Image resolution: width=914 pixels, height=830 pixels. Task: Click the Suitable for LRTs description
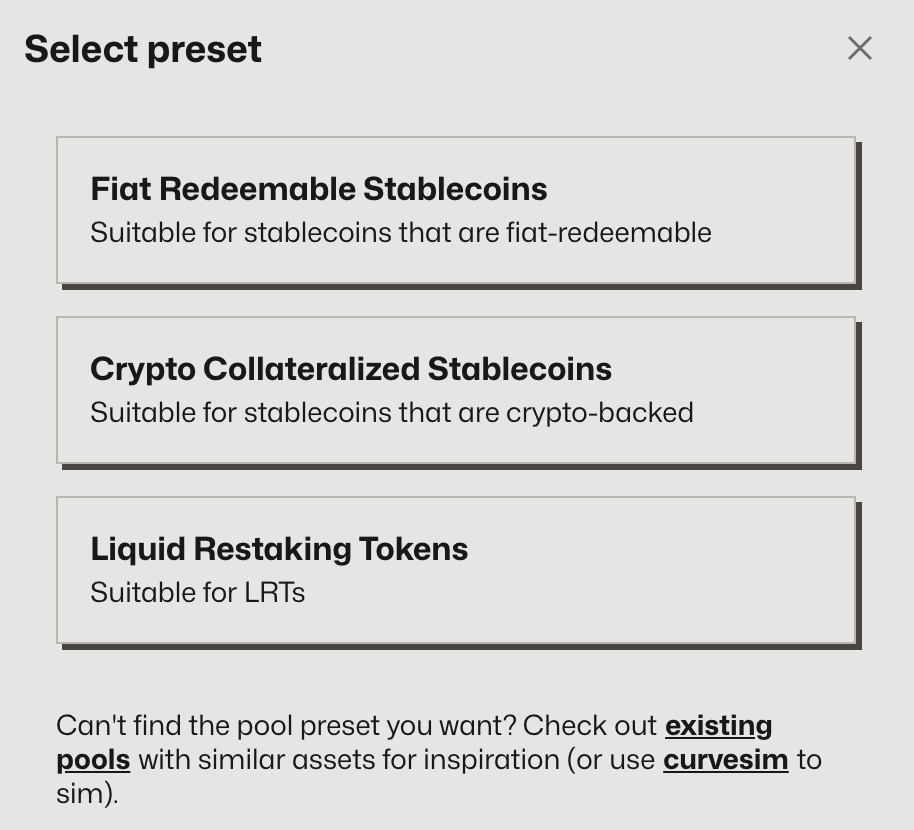click(x=196, y=592)
